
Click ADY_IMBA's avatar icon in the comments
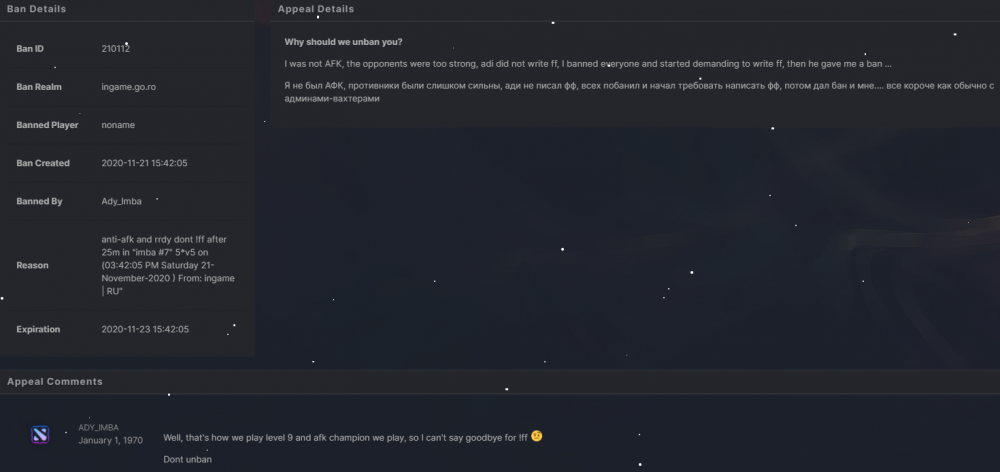tap(40, 434)
